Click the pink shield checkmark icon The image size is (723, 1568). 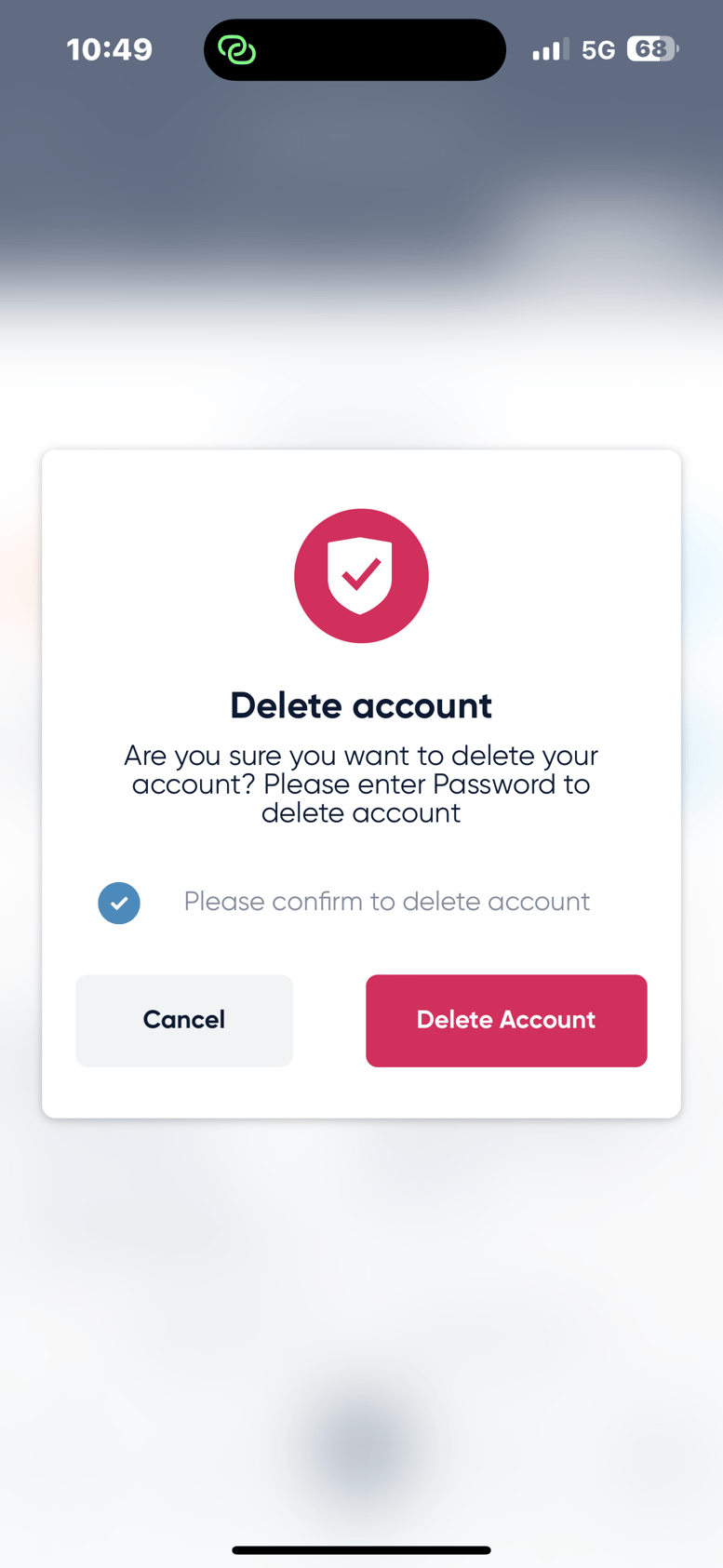361,575
